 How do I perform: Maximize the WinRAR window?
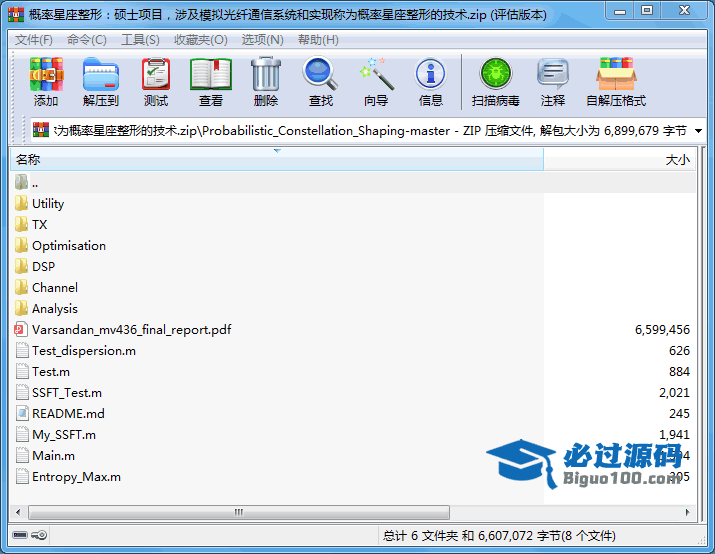pyautogui.click(x=647, y=11)
